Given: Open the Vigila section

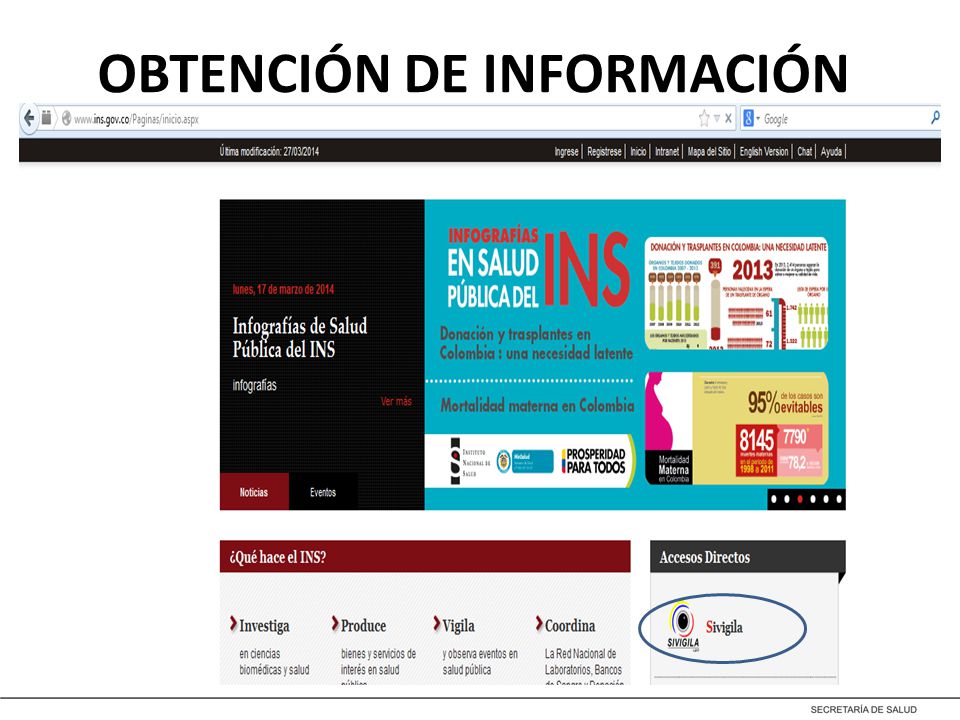Looking at the screenshot, I should tap(459, 626).
